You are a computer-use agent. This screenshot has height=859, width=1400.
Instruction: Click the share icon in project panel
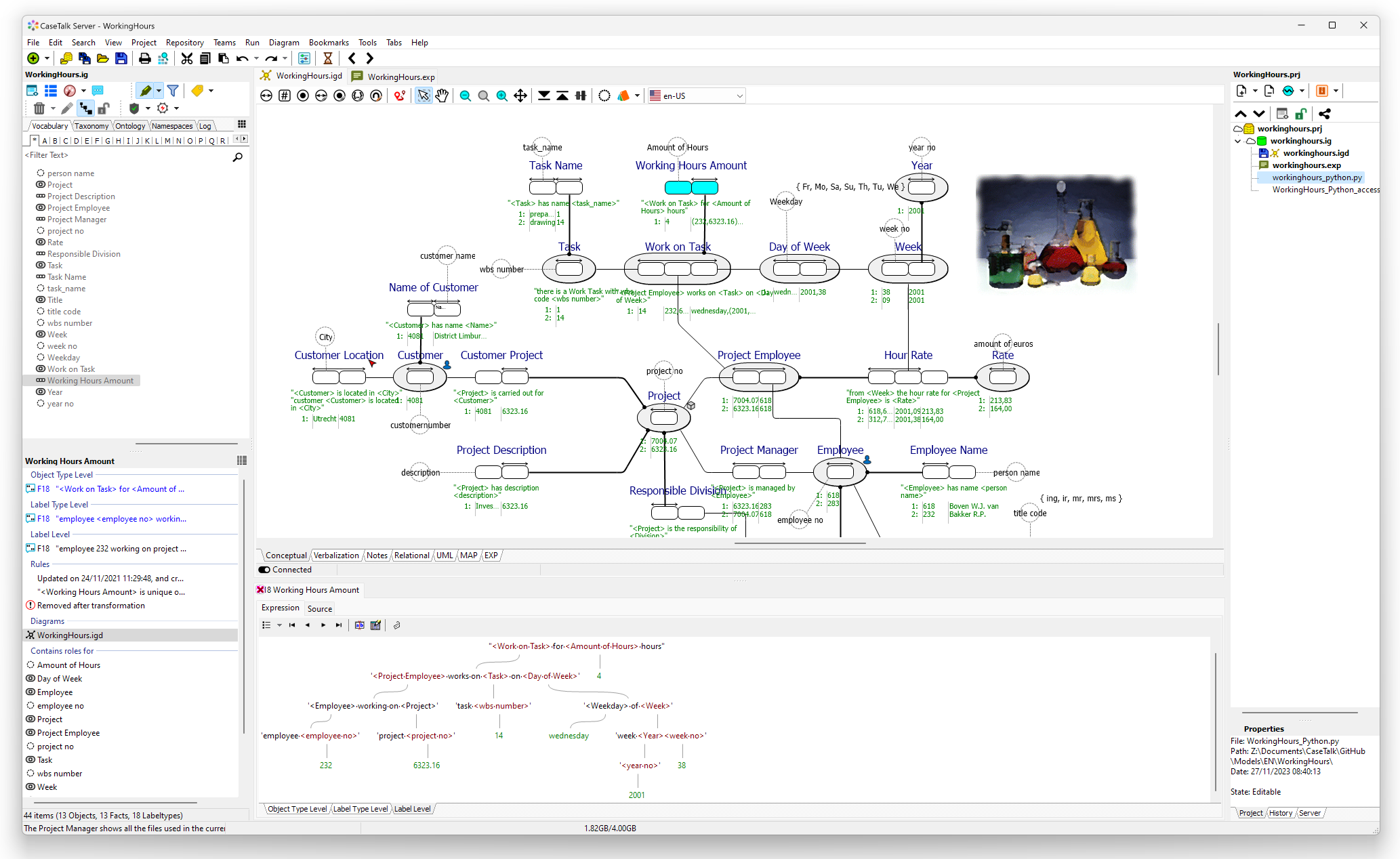point(1324,114)
